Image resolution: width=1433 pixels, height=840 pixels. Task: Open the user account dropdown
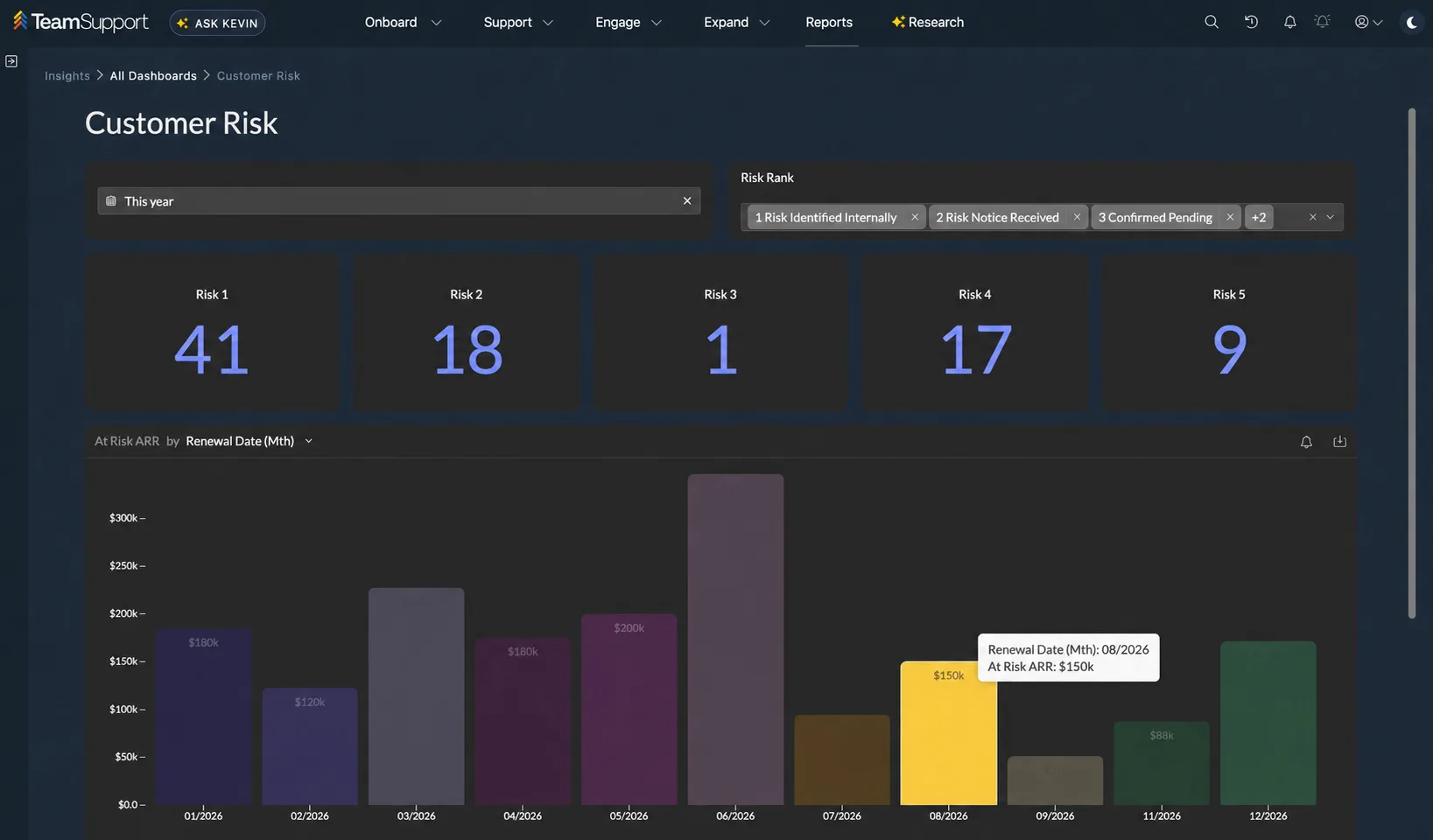(1368, 22)
